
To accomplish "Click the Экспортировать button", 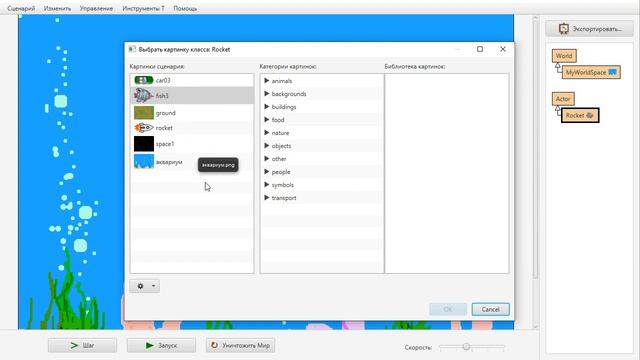I will tap(589, 29).
